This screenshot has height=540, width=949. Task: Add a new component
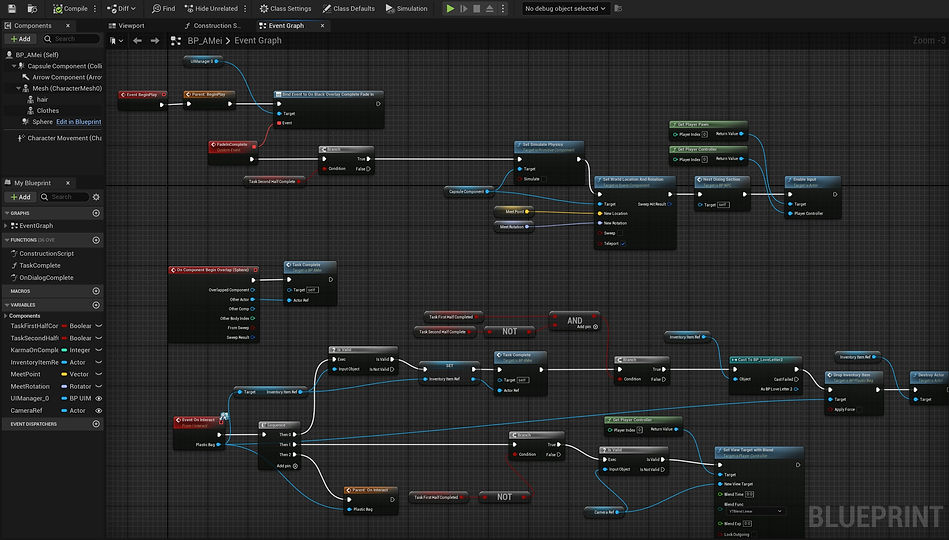point(21,39)
